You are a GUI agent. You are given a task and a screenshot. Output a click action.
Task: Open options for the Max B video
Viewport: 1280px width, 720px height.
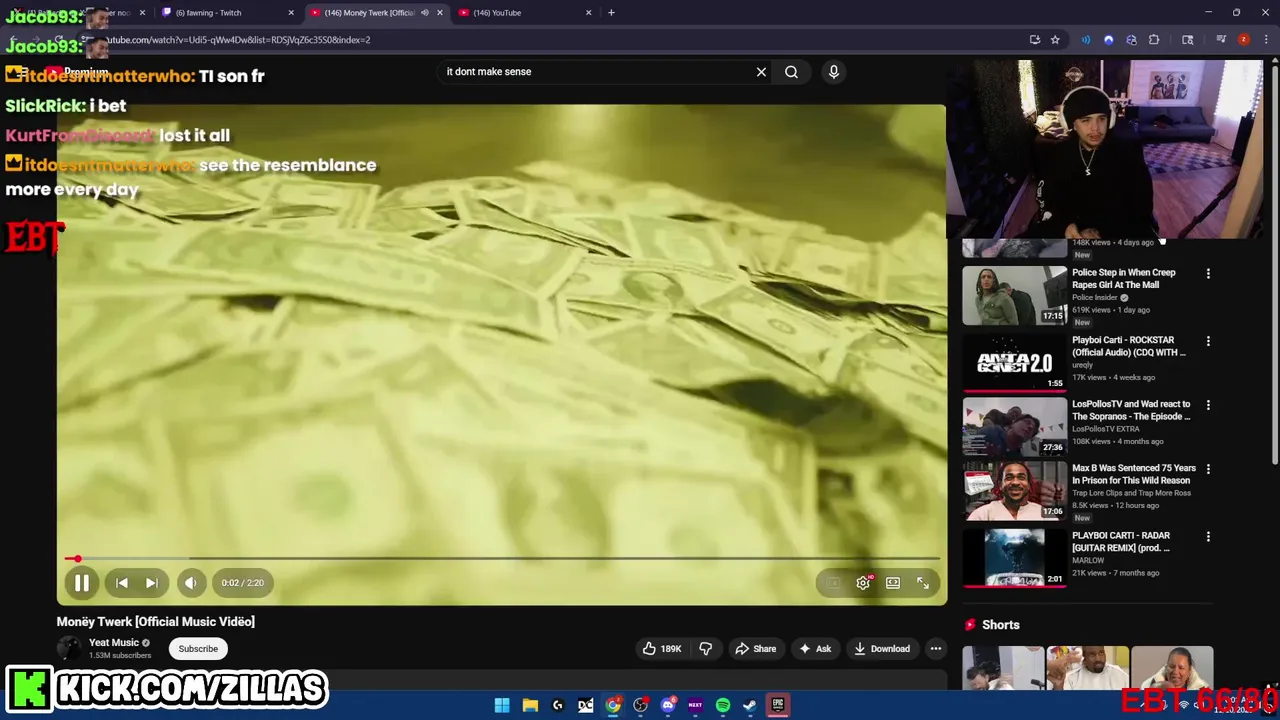1208,469
